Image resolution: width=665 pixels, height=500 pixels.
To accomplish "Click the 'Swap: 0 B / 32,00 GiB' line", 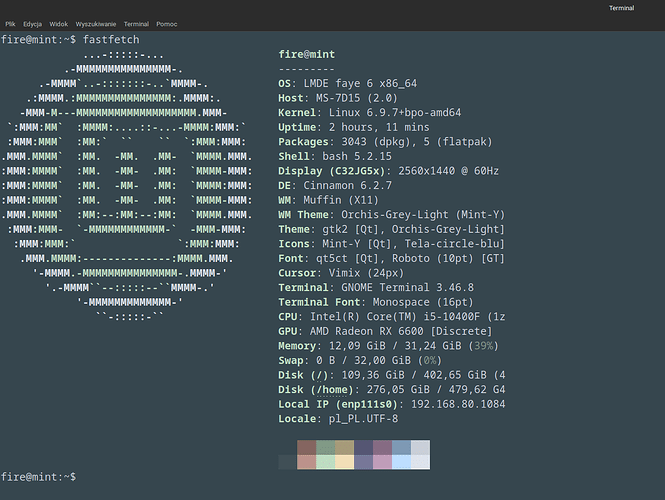I will pos(360,360).
